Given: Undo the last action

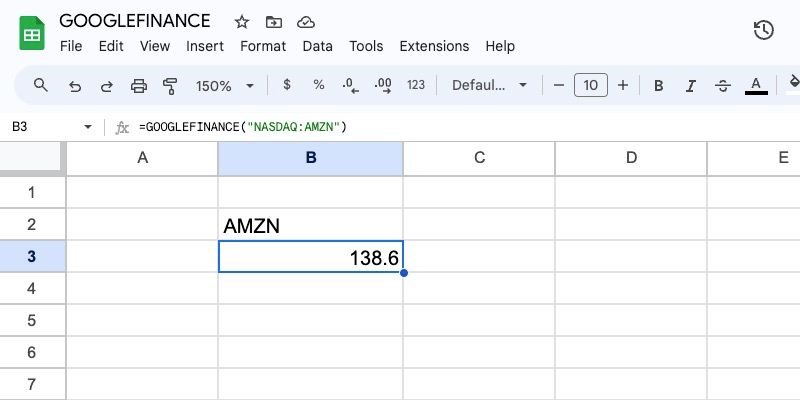Looking at the screenshot, I should click(x=75, y=86).
